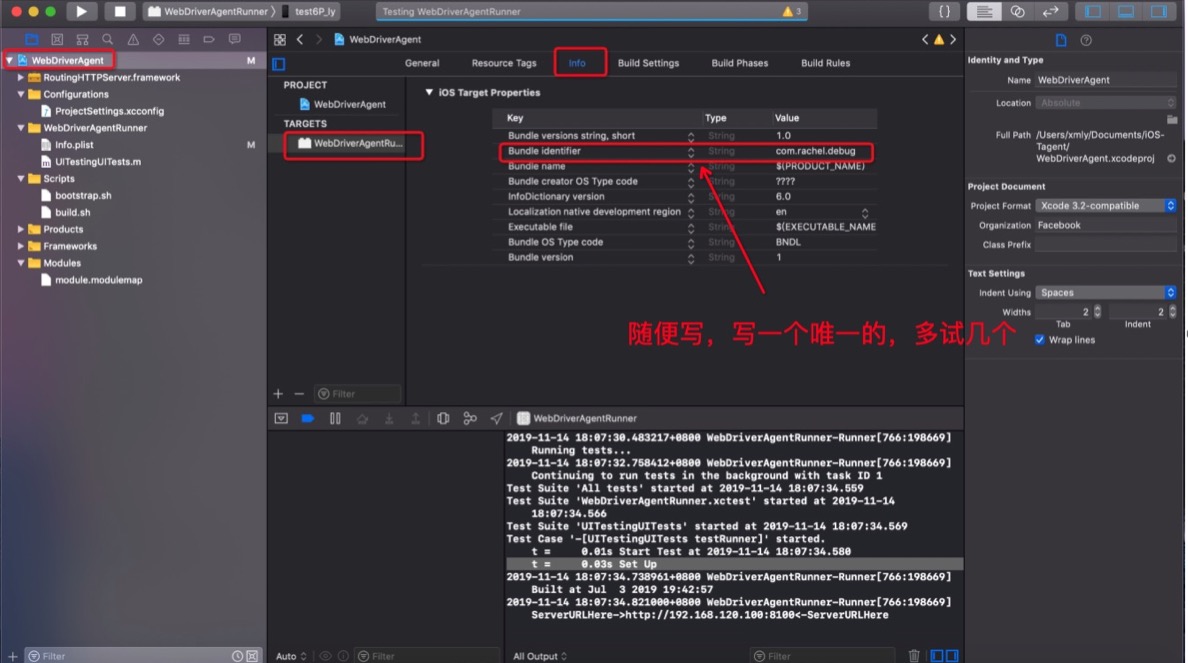Image resolution: width=1188 pixels, height=663 pixels.
Task: Clear console with the trash icon
Action: click(x=914, y=656)
